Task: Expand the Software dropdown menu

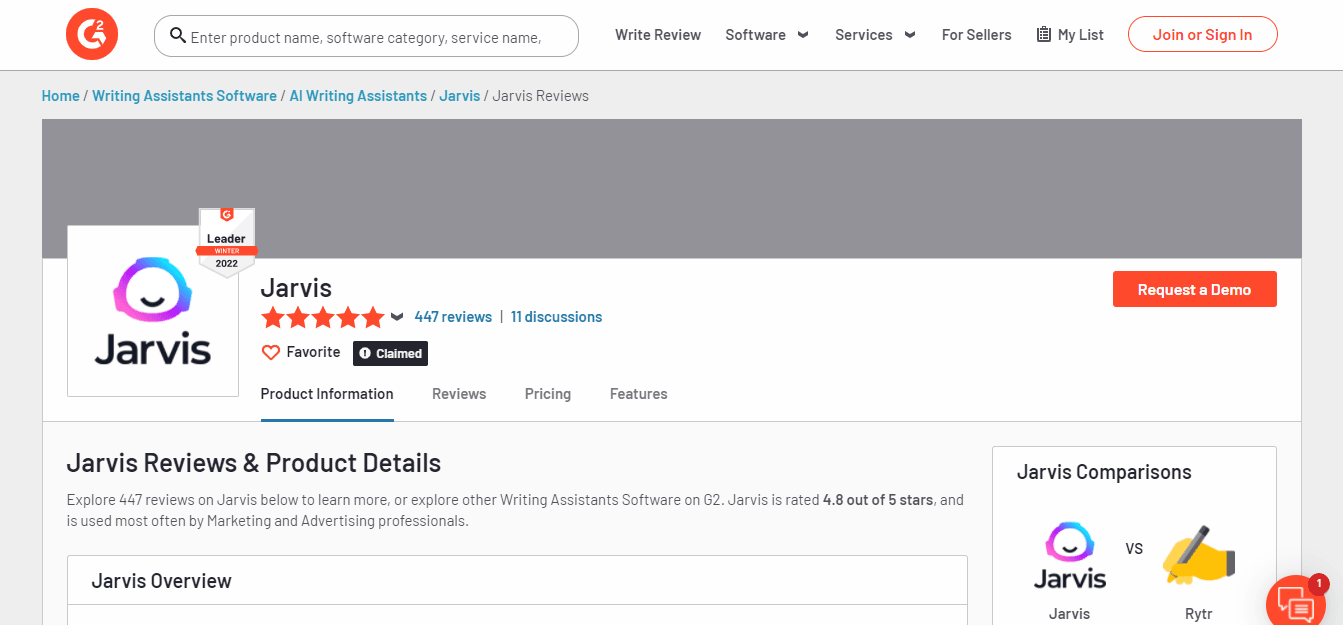Action: point(767,35)
